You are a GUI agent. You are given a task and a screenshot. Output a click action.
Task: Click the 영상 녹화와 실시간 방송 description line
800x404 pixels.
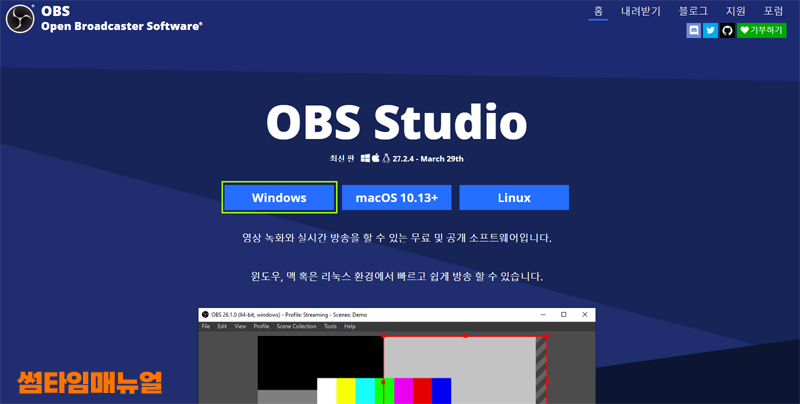[x=396, y=238]
